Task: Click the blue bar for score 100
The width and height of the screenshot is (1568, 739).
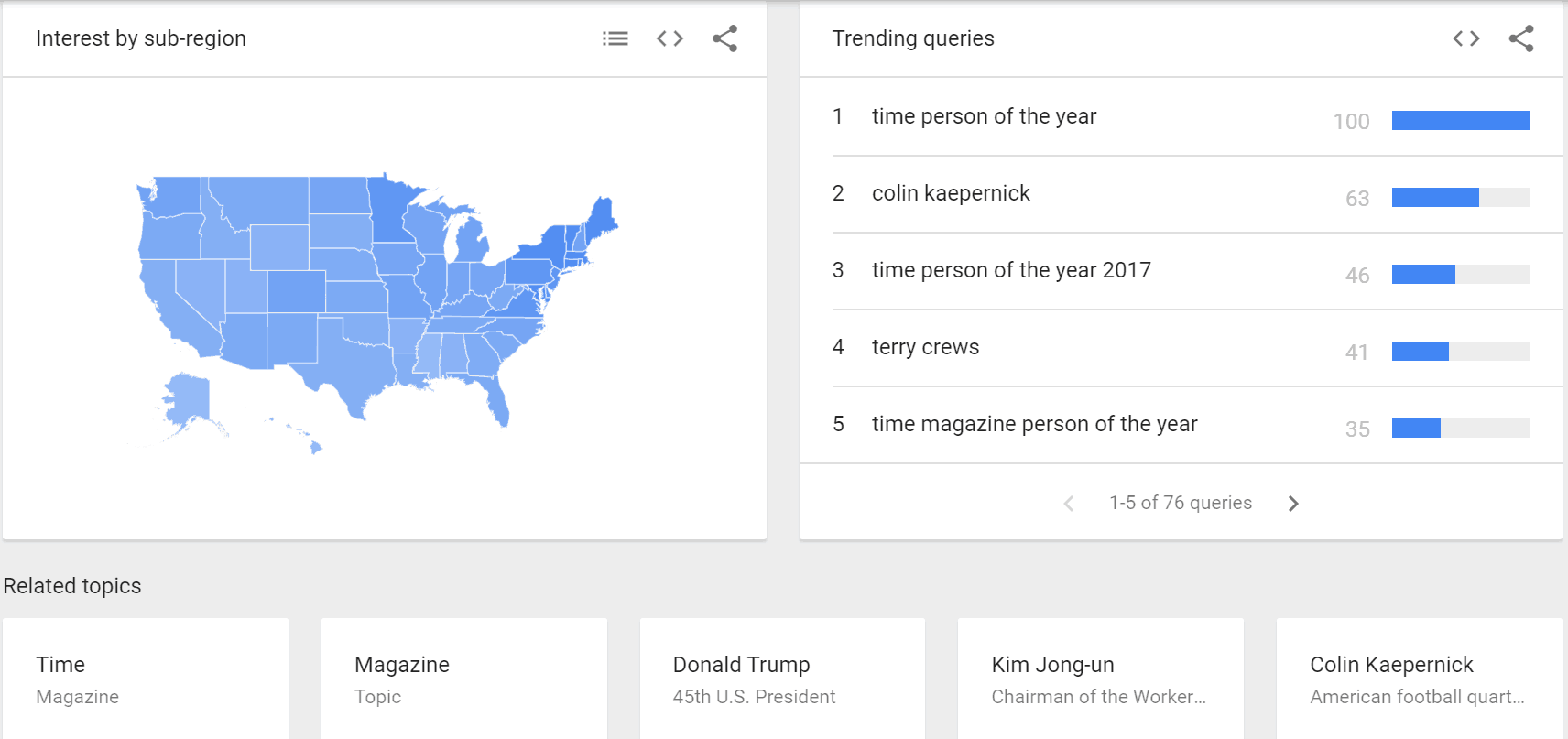Action: click(1461, 120)
